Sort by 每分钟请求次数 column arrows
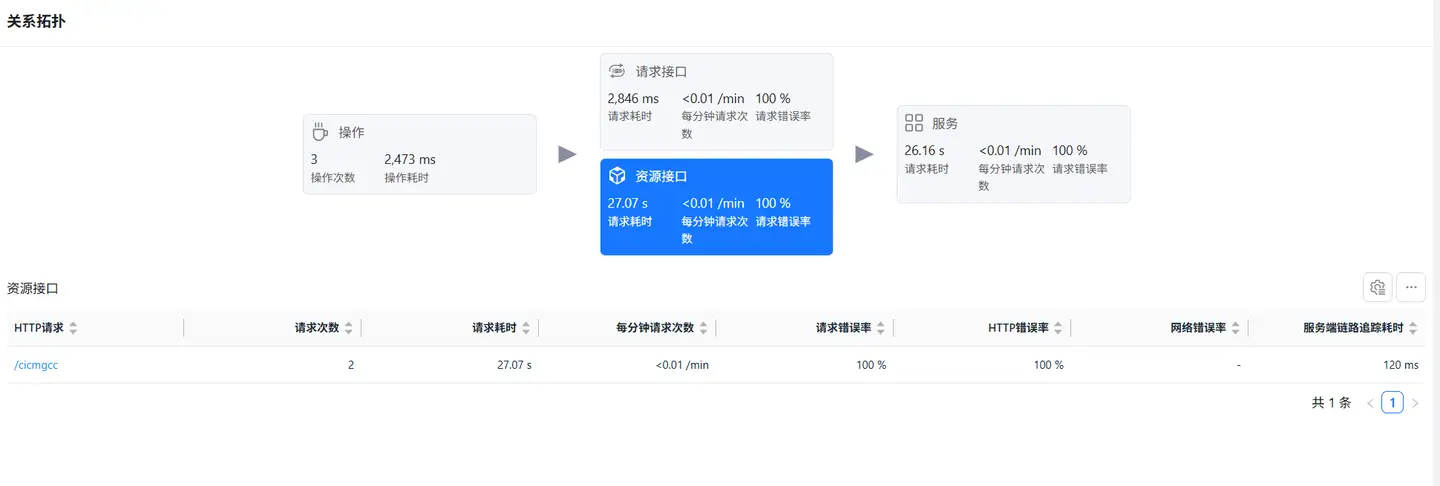Image resolution: width=1440 pixels, height=486 pixels. (x=703, y=328)
